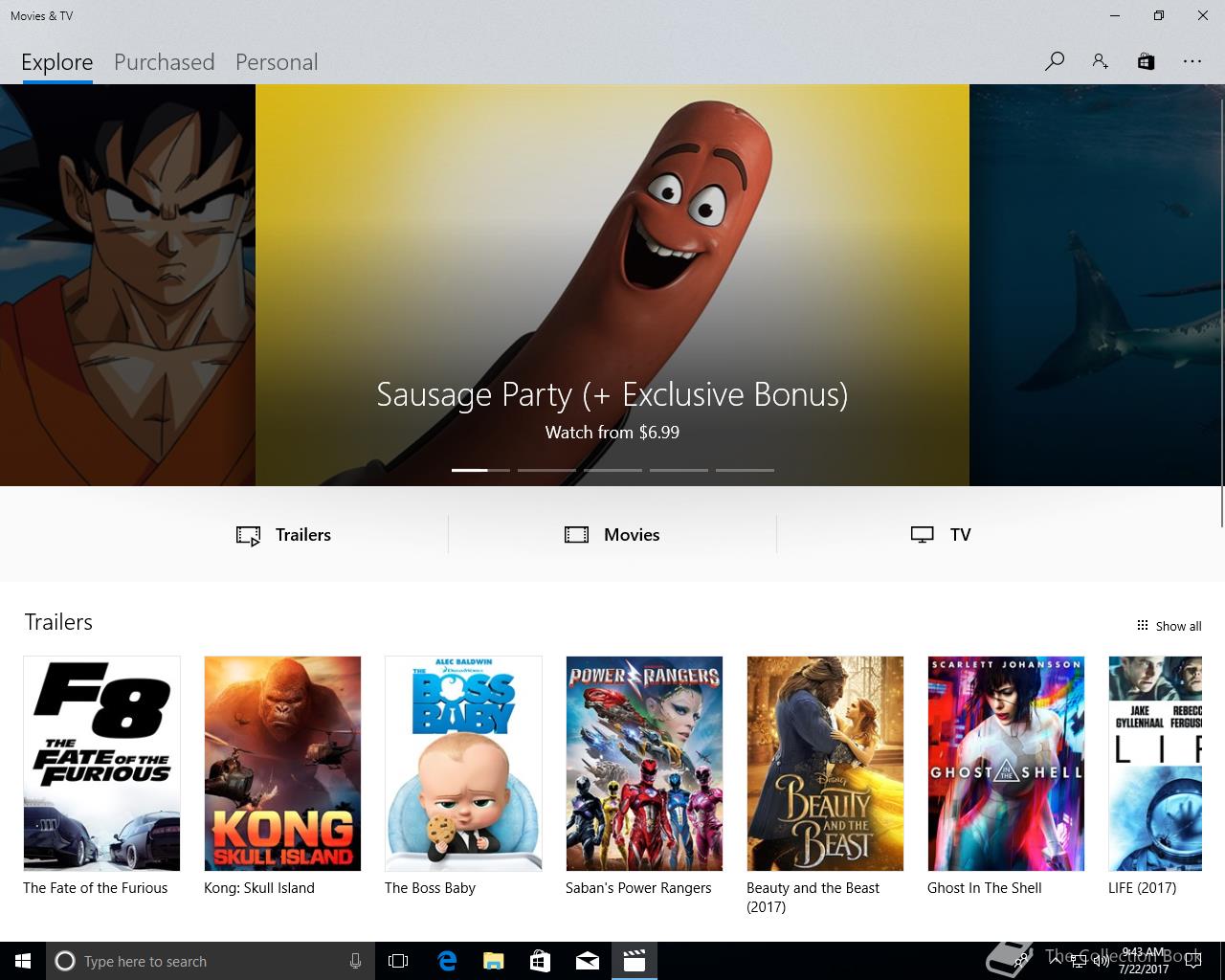The image size is (1225, 980).
Task: Select the third carousel page indicator
Action: pos(612,470)
